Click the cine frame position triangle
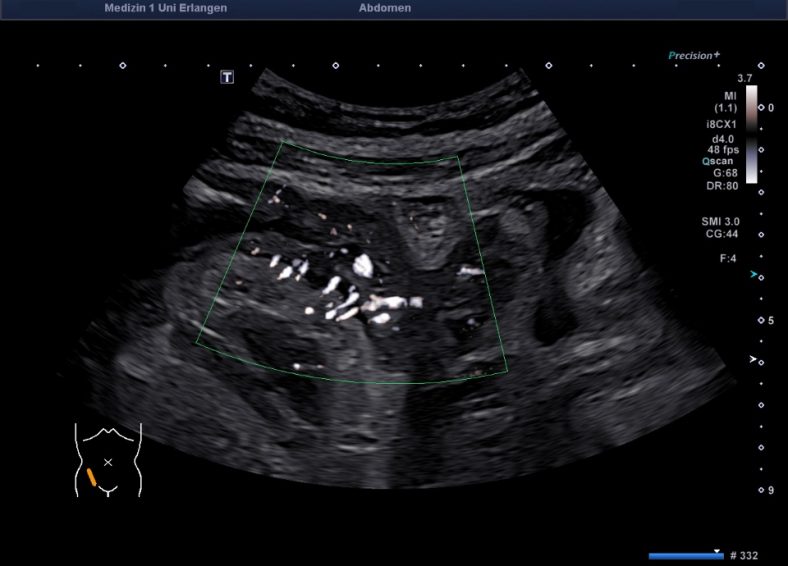The width and height of the screenshot is (788, 566). coord(717,550)
